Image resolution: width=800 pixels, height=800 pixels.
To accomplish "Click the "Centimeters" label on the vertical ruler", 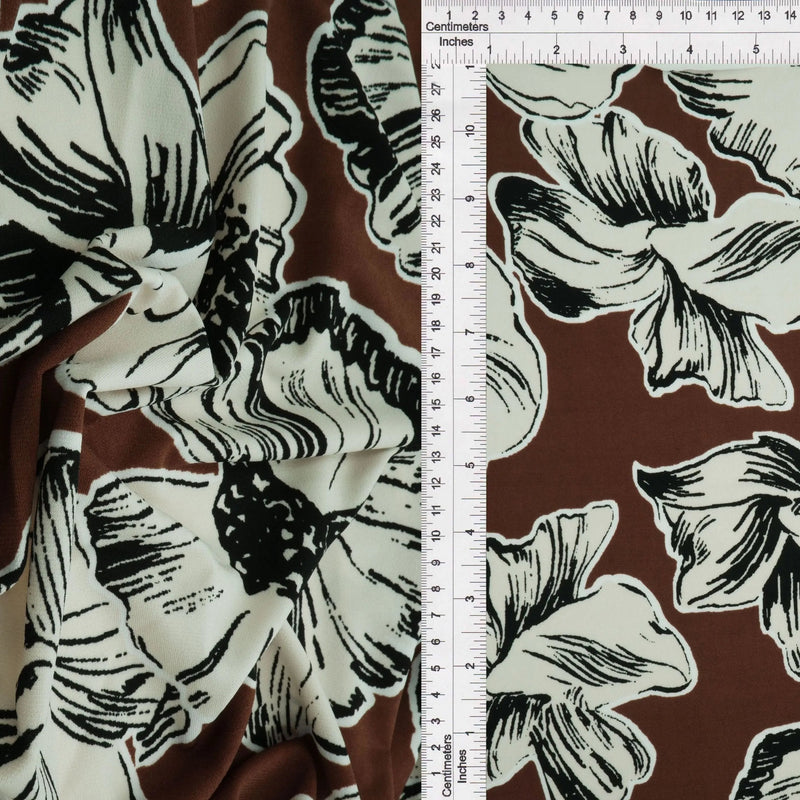I will click(447, 765).
